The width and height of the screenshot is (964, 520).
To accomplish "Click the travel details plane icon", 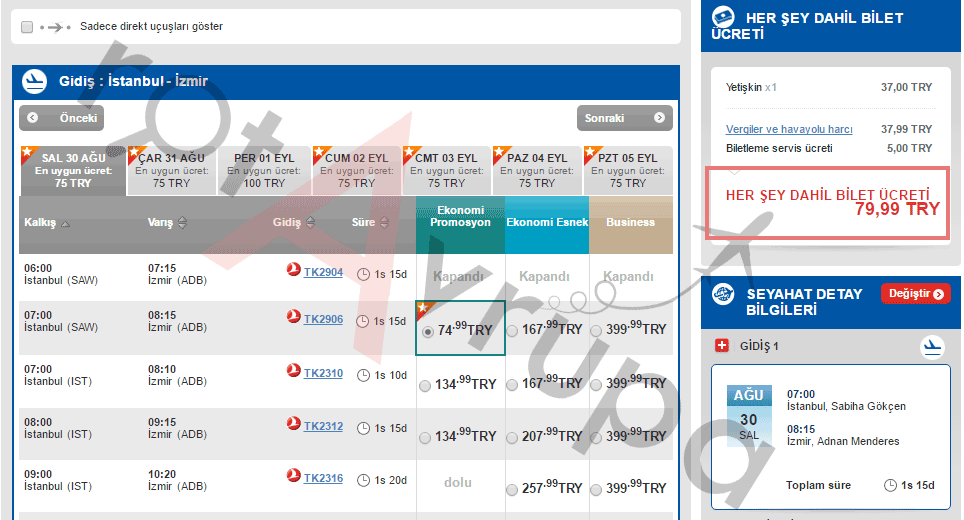I will pos(725,294).
